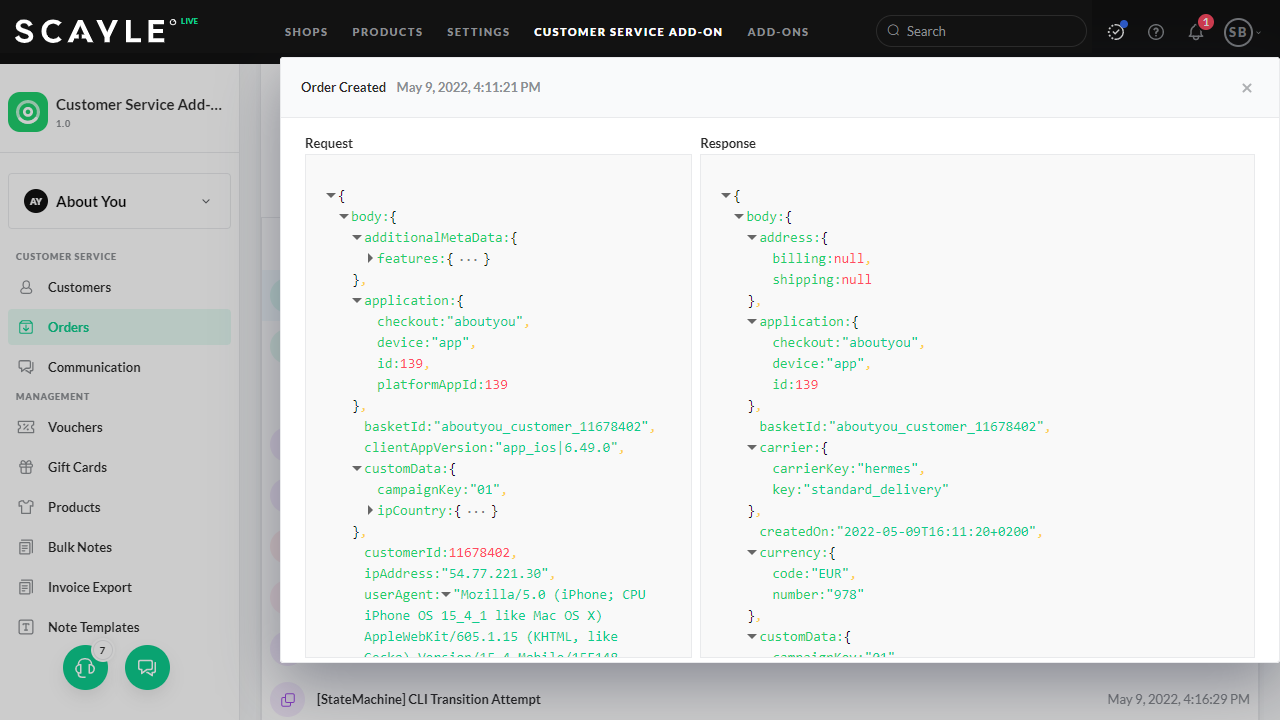
Task: Collapse the carrier node in Response
Action: coord(752,447)
